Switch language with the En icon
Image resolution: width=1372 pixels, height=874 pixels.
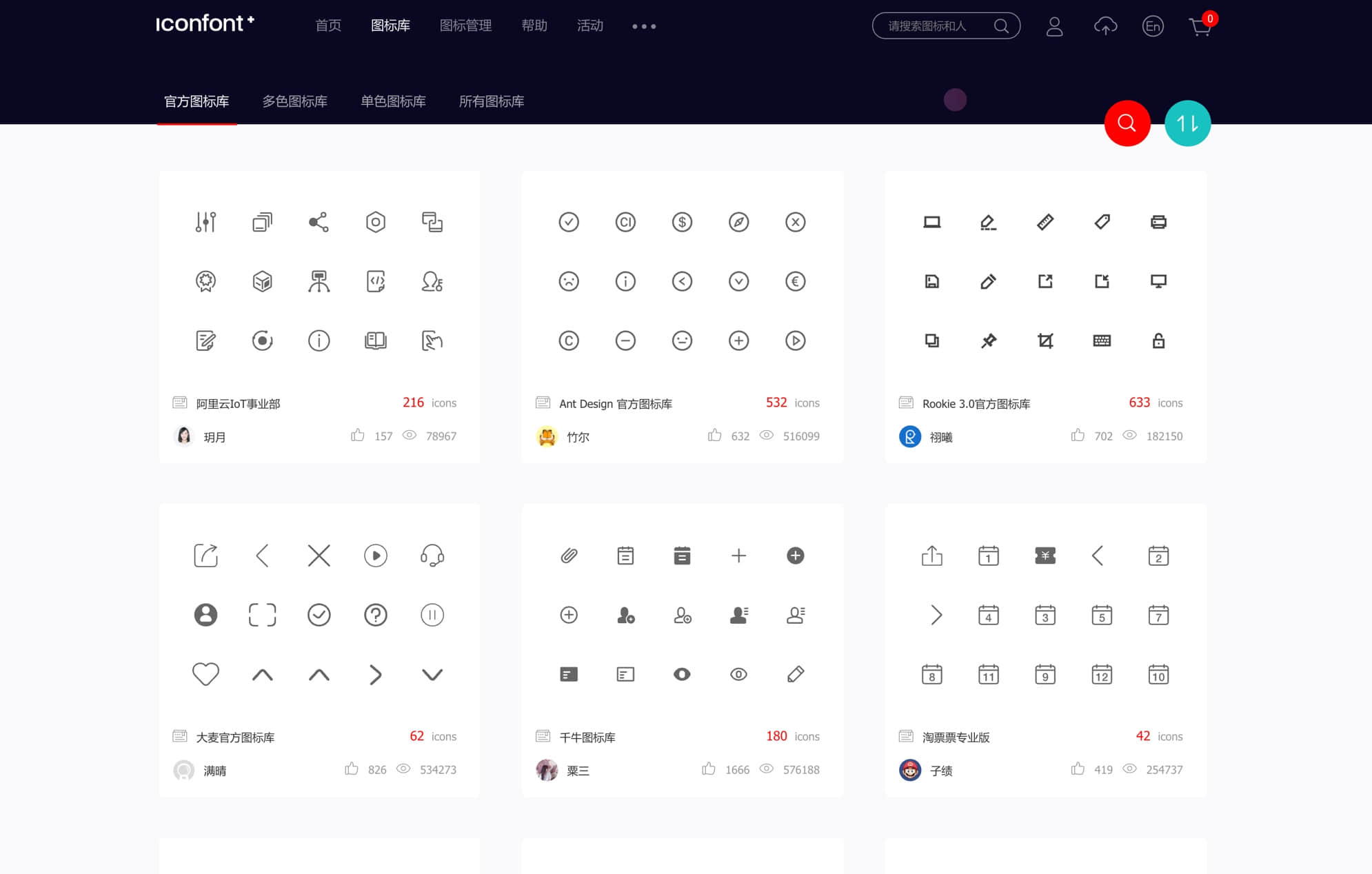pyautogui.click(x=1152, y=26)
